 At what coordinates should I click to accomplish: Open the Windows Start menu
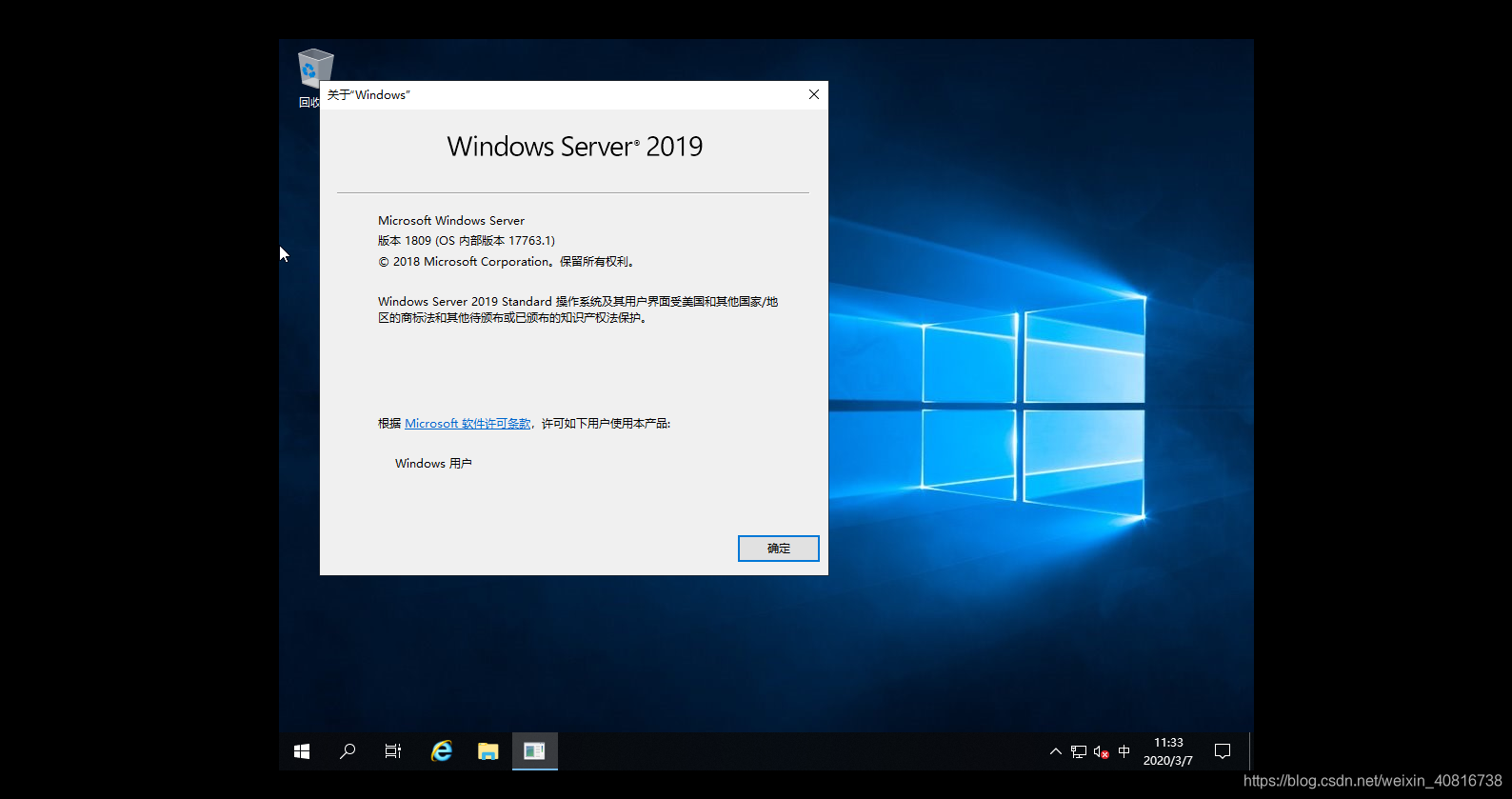(x=302, y=751)
